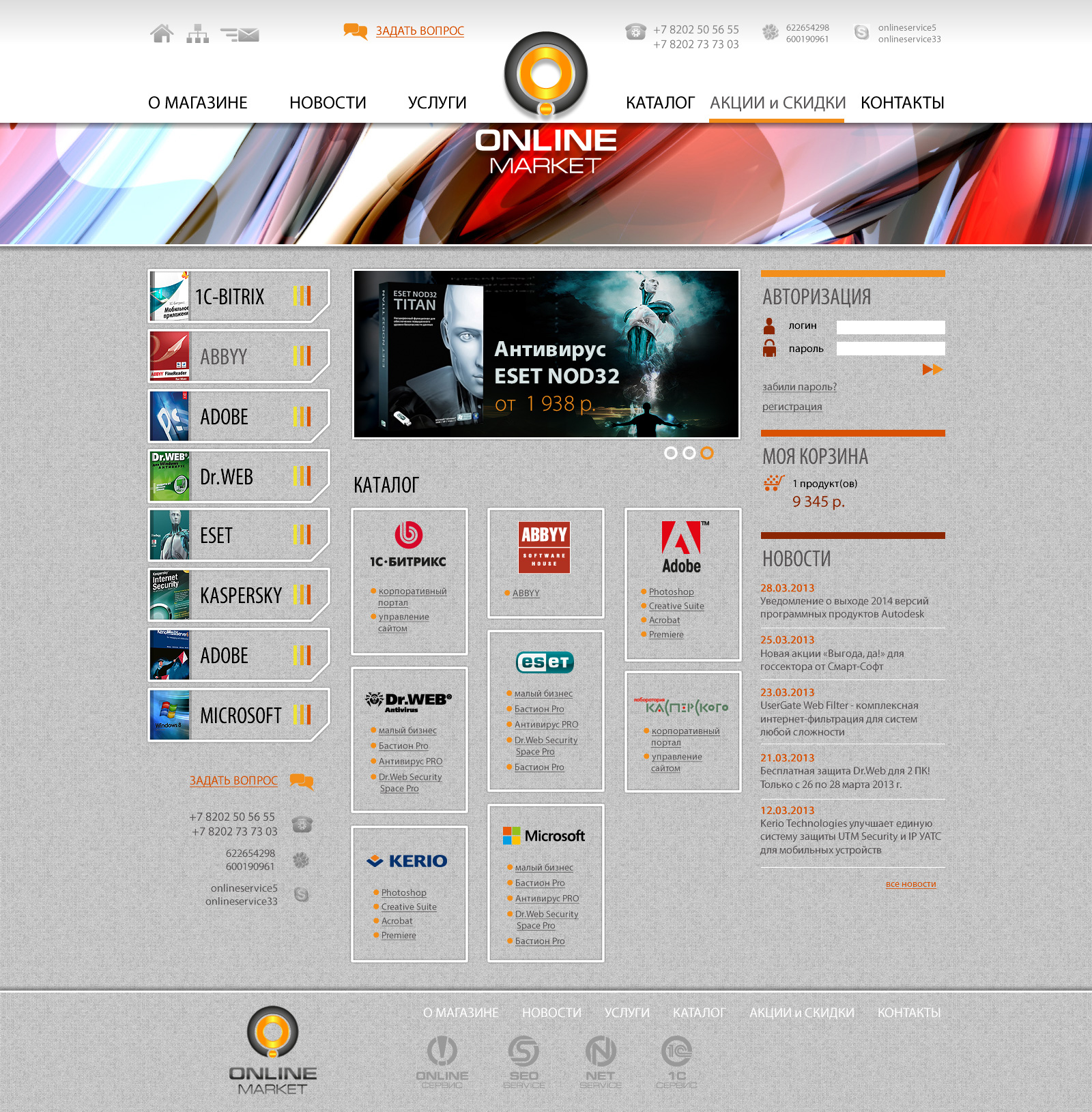Open the shopping cart icon
The height and width of the screenshot is (1112, 1092).
pyautogui.click(x=773, y=483)
